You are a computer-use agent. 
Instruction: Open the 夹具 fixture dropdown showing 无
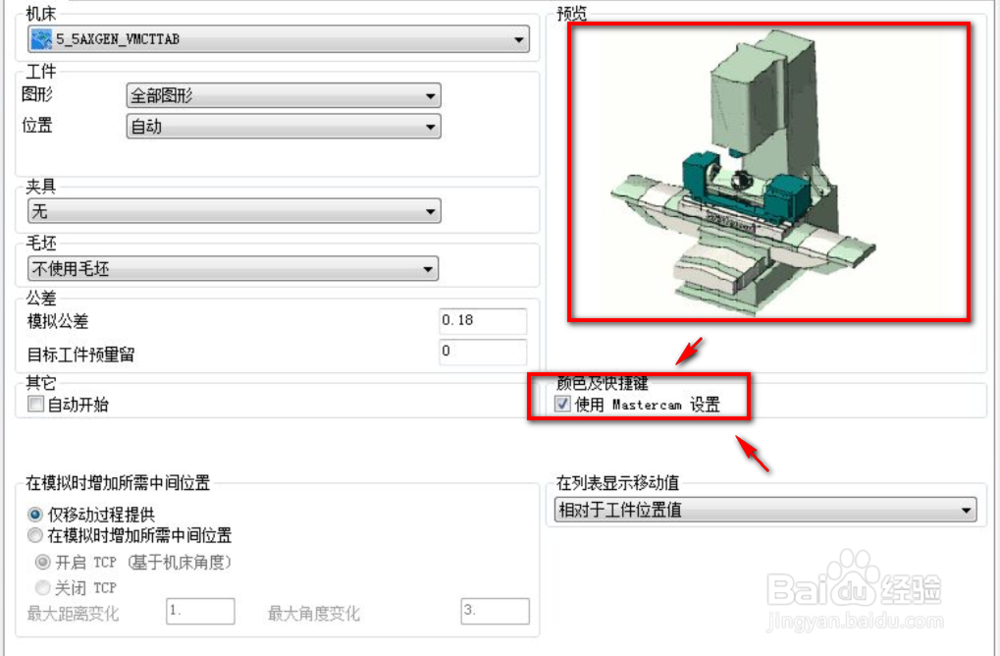click(x=234, y=211)
